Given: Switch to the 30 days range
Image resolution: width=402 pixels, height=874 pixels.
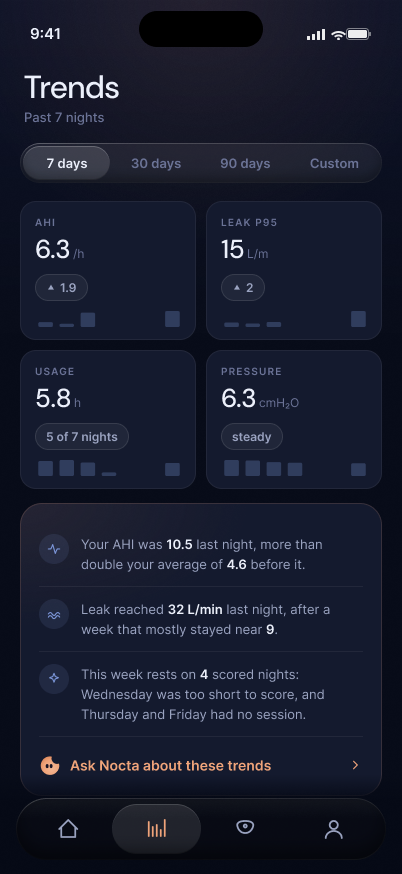Looking at the screenshot, I should coord(156,163).
